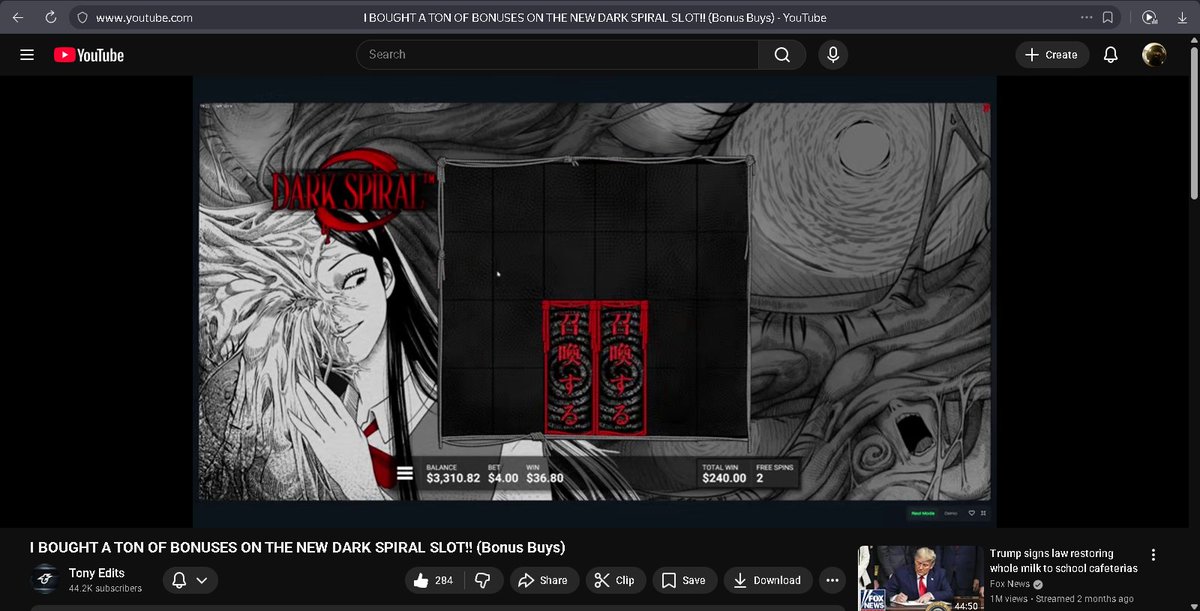
Task: Click the magnifier search button
Action: [782, 55]
